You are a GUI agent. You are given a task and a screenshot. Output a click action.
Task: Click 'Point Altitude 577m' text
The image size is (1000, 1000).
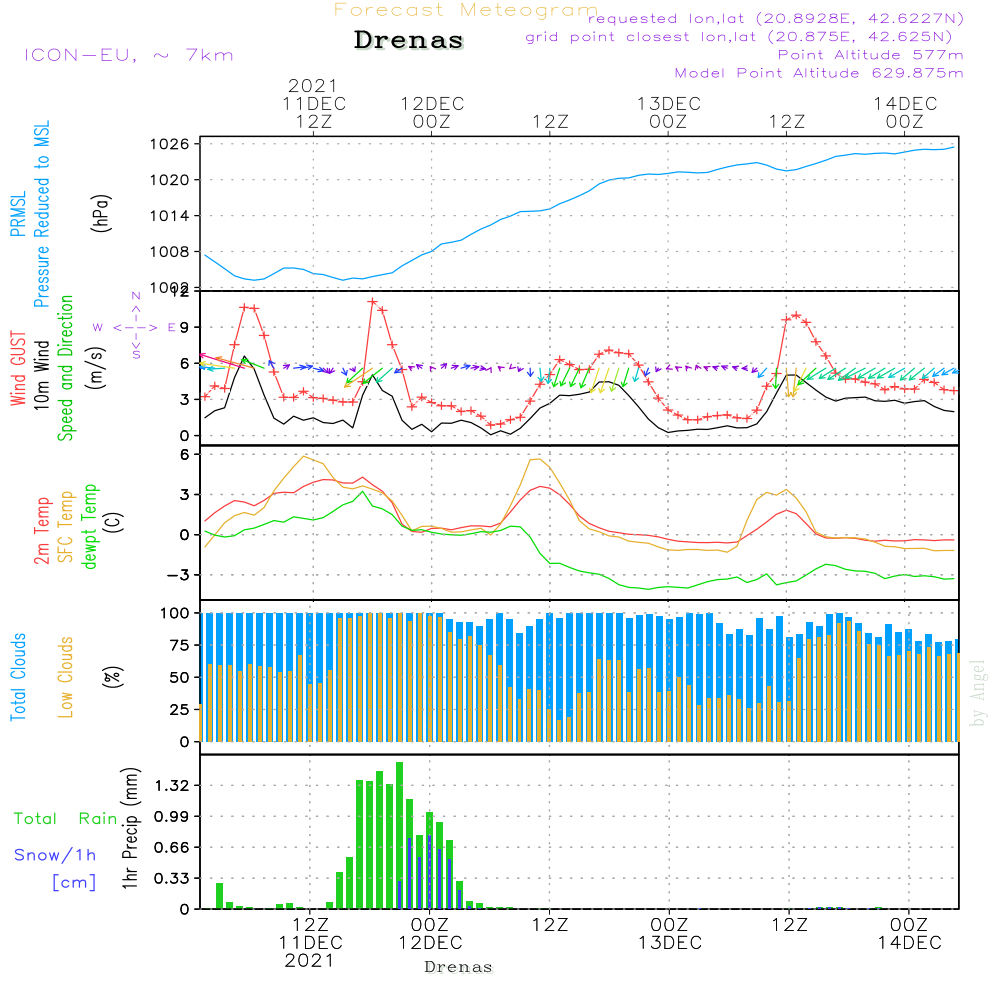point(870,55)
